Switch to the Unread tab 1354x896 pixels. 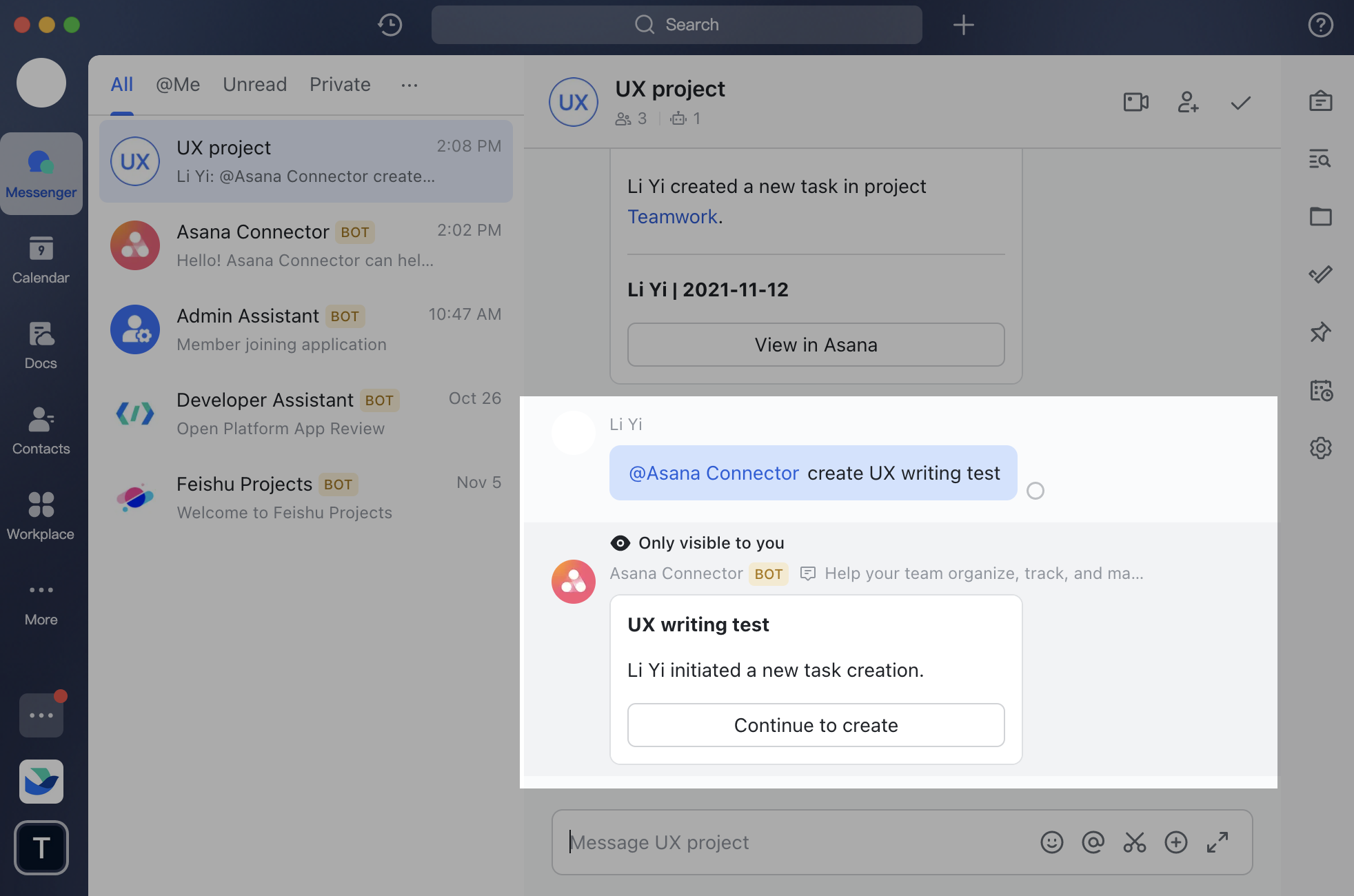[254, 85]
